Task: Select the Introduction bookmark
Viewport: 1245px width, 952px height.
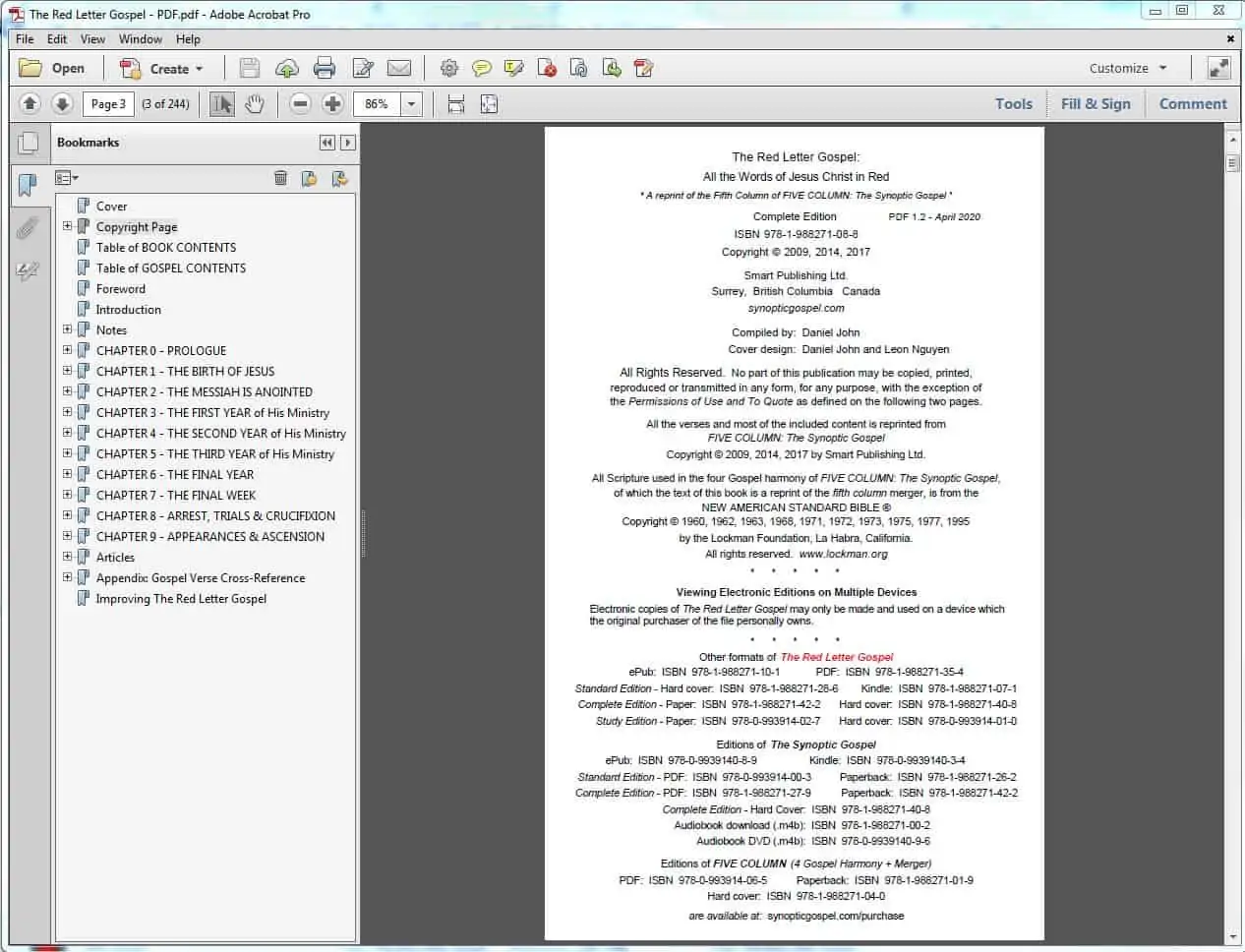Action: coord(129,310)
